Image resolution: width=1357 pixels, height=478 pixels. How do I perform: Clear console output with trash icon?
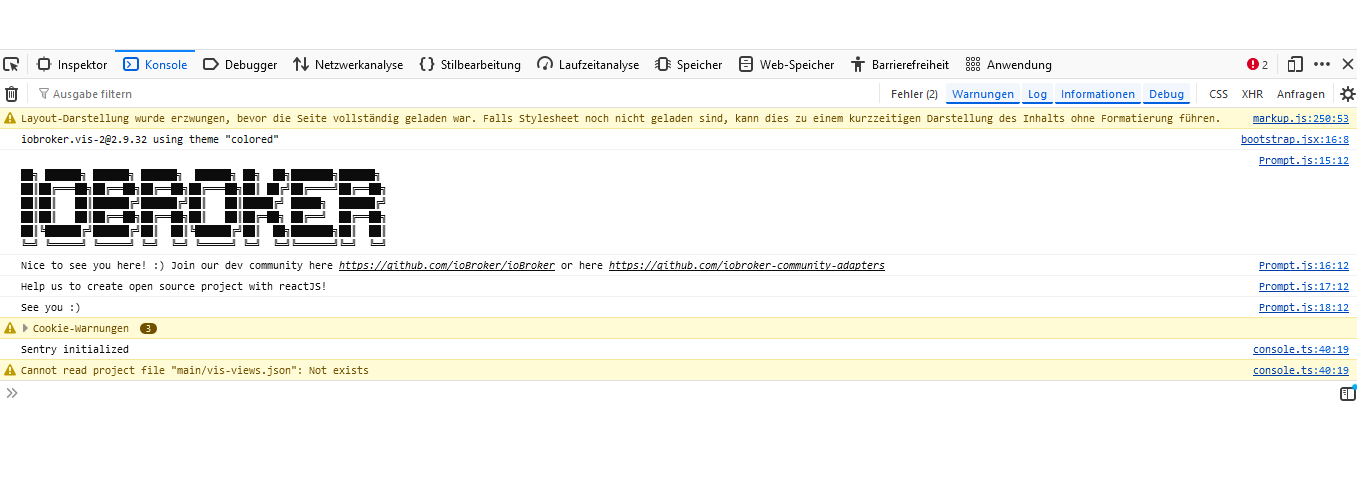click(x=12, y=94)
